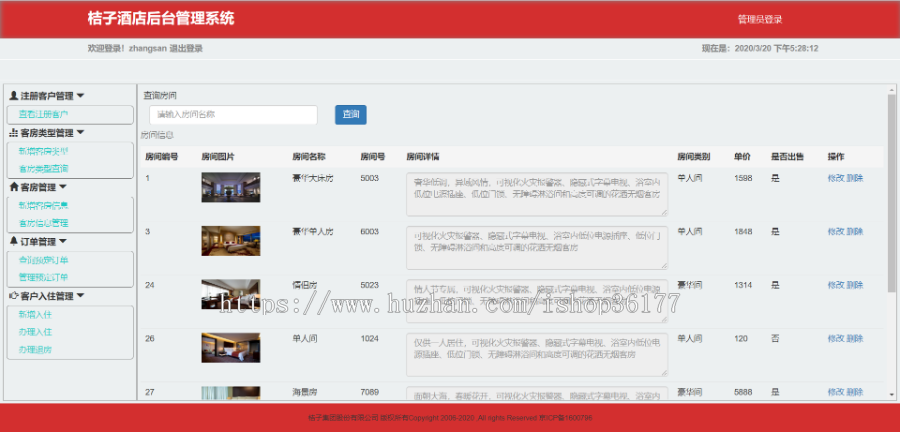
Task: Open 查看注册客户 in the sidebar
Action: pyautogui.click(x=44, y=114)
